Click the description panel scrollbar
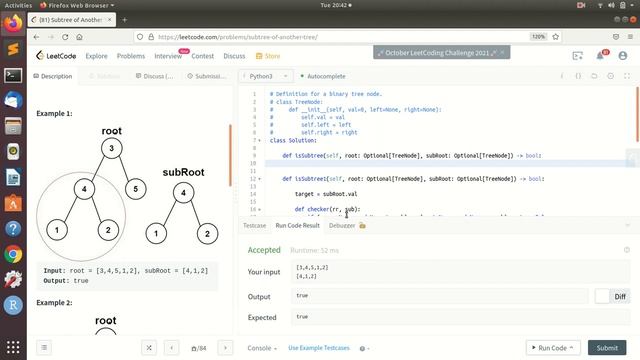 (230, 155)
